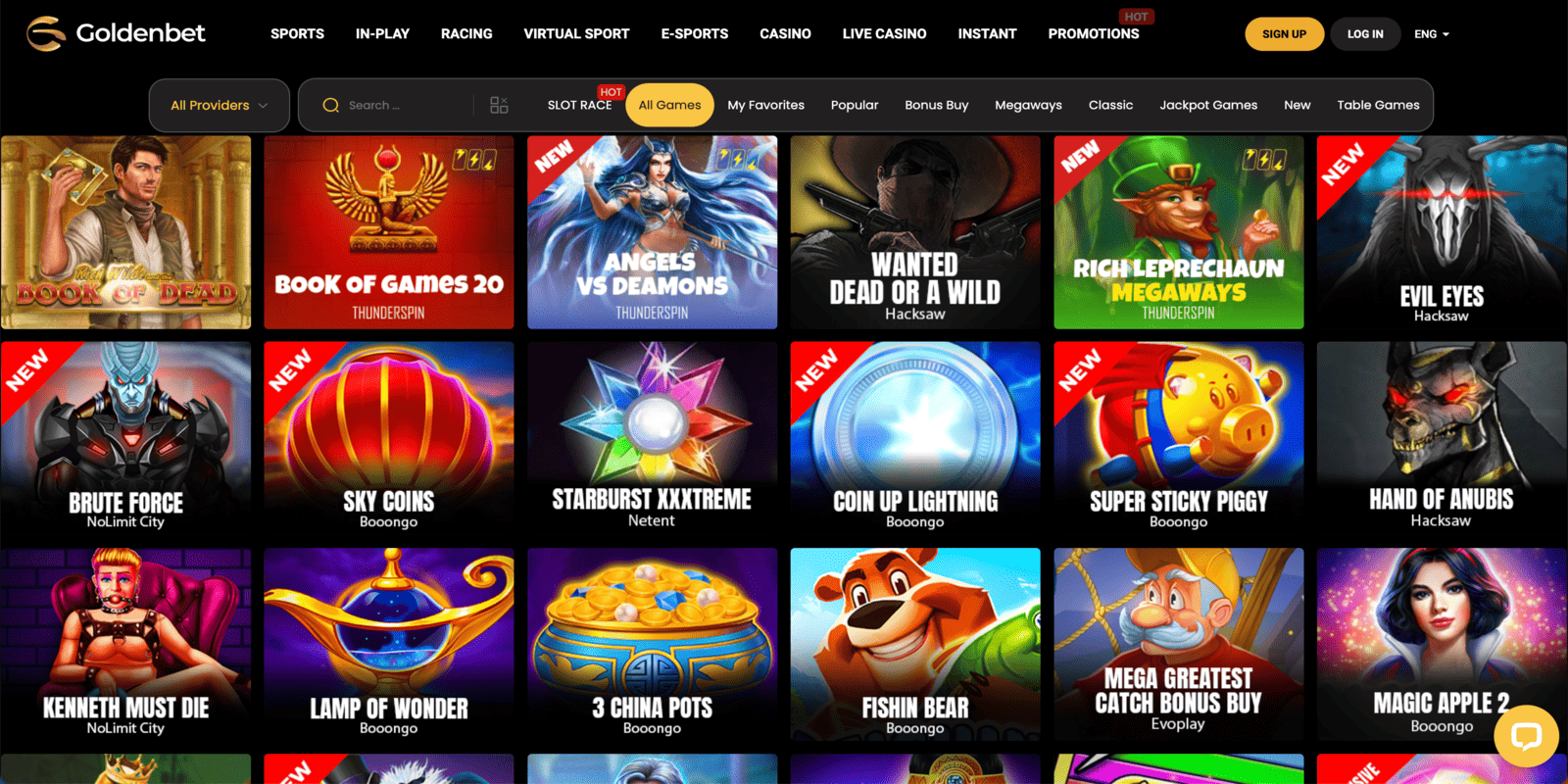Image resolution: width=1568 pixels, height=784 pixels.
Task: Select the All Games filter tab
Action: coord(669,105)
